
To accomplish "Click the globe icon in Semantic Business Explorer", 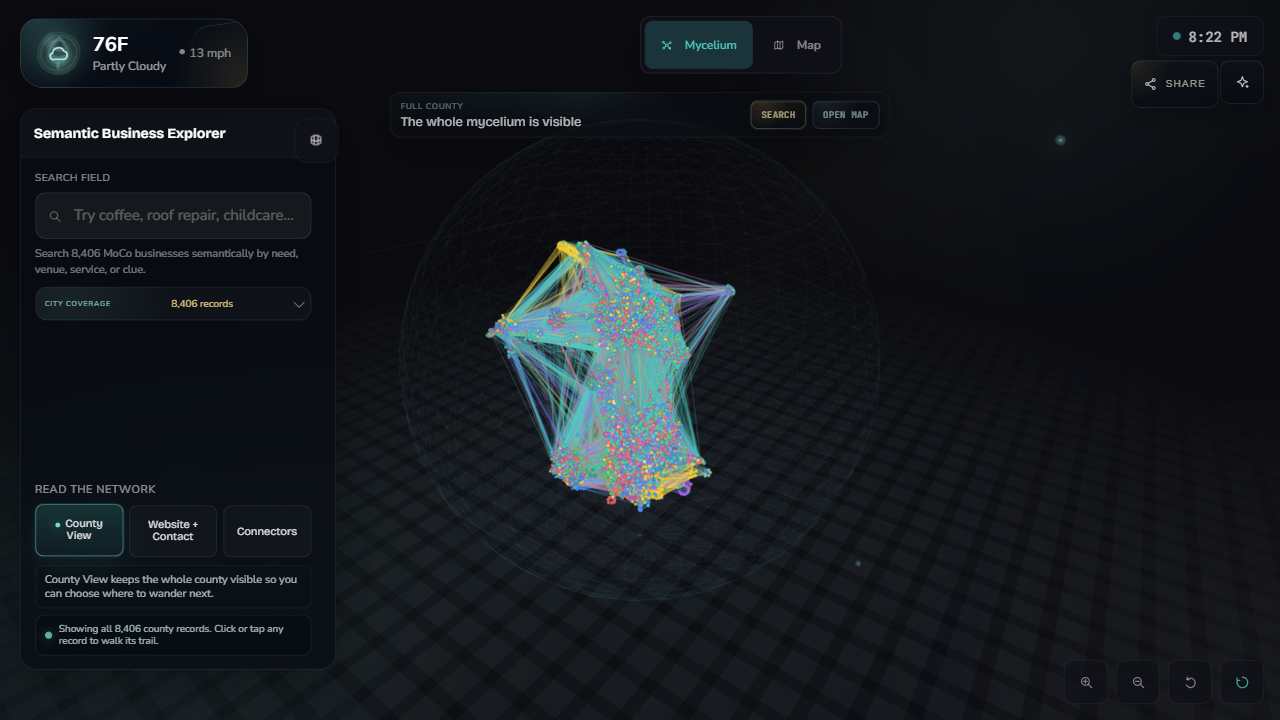I will point(316,140).
